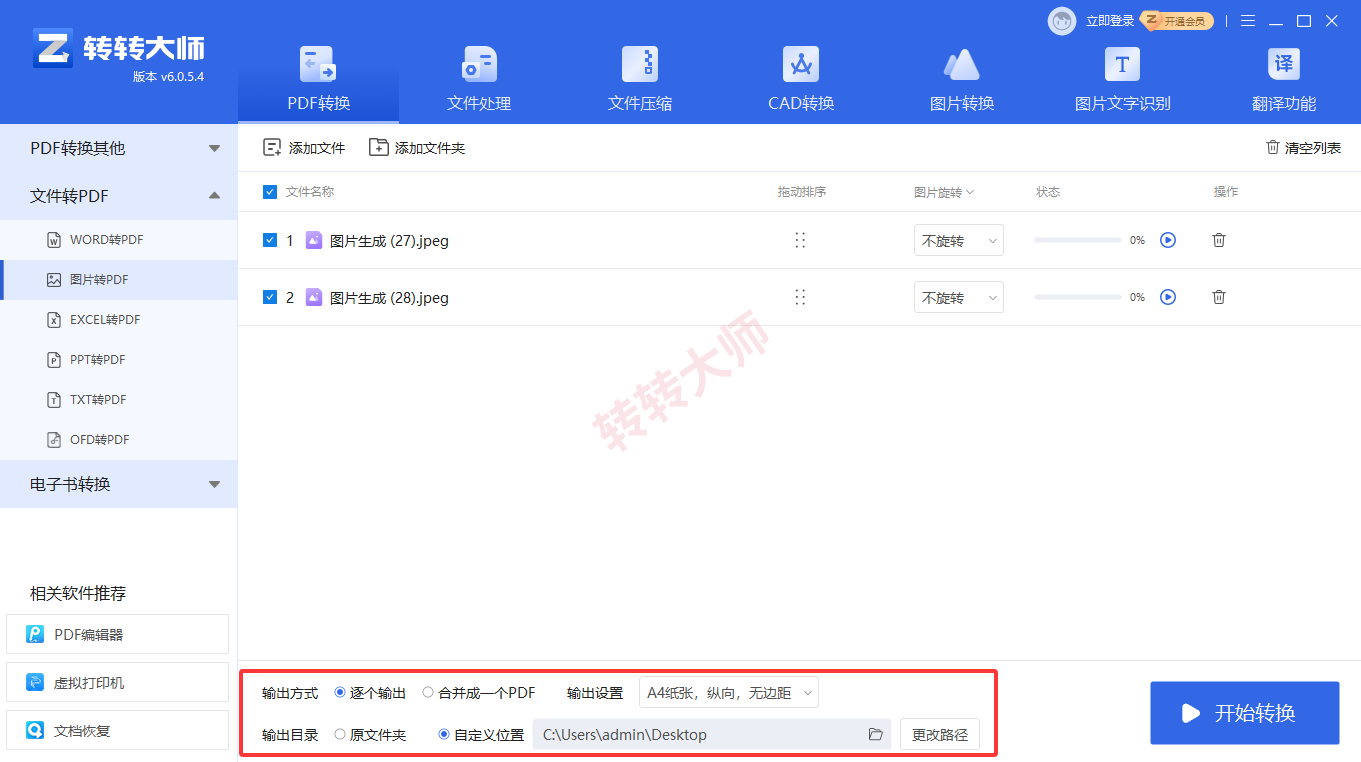Click 添加文件夹 button
This screenshot has width=1361, height=762.
point(417,148)
